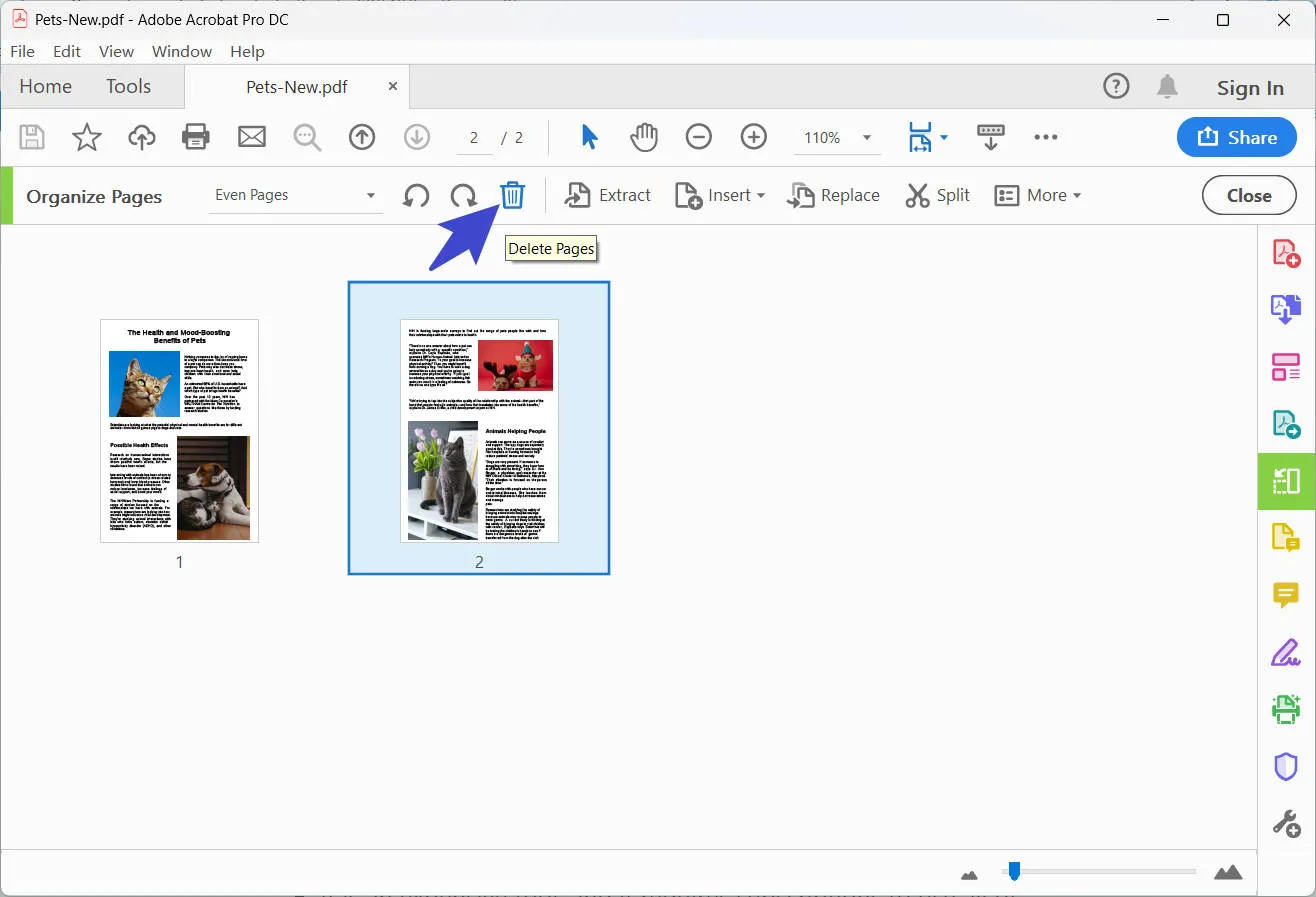Switch to the Tools tab
Viewport: 1316px width, 897px height.
pos(128,87)
